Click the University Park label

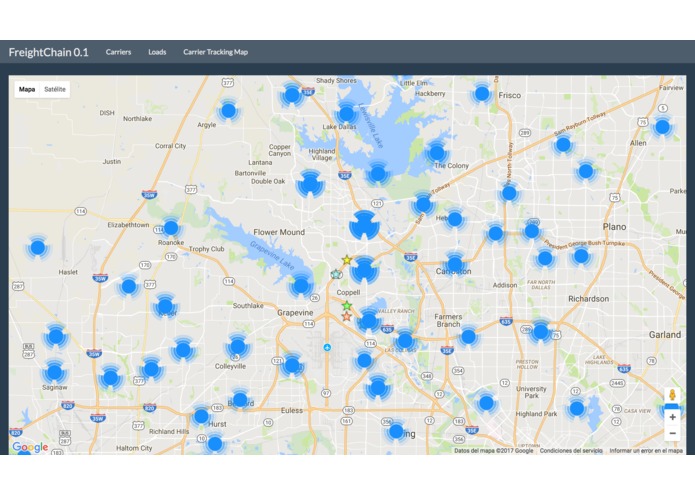(531, 392)
